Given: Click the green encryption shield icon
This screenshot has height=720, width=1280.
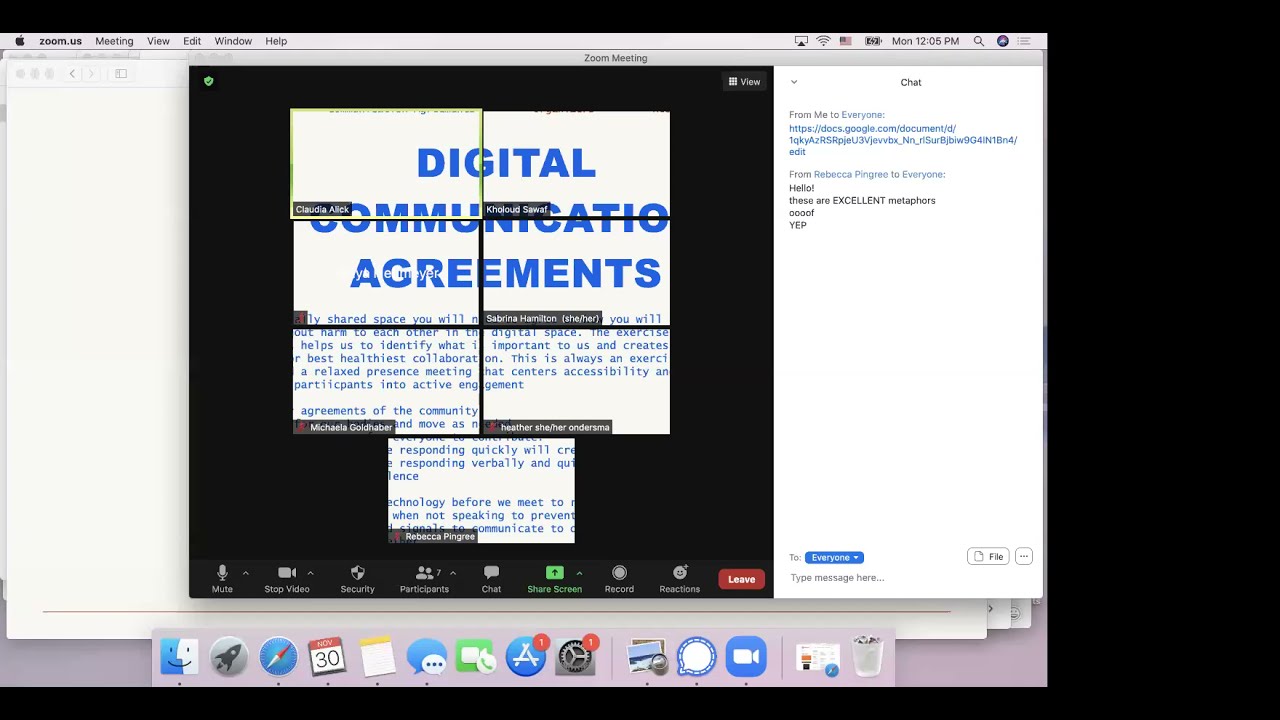Looking at the screenshot, I should tap(208, 81).
